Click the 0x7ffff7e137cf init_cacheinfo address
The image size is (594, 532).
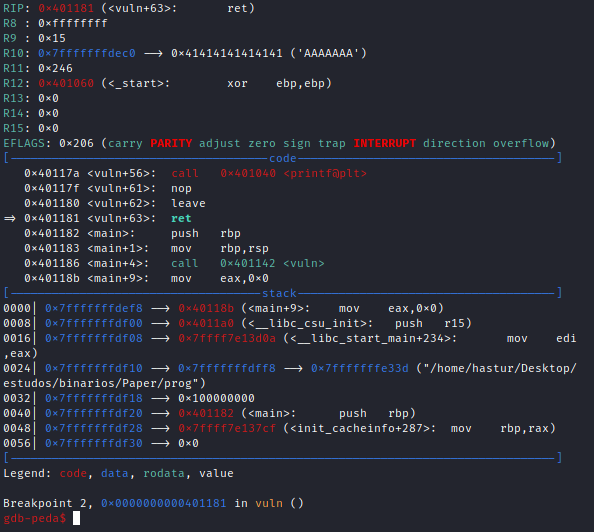click(x=227, y=429)
